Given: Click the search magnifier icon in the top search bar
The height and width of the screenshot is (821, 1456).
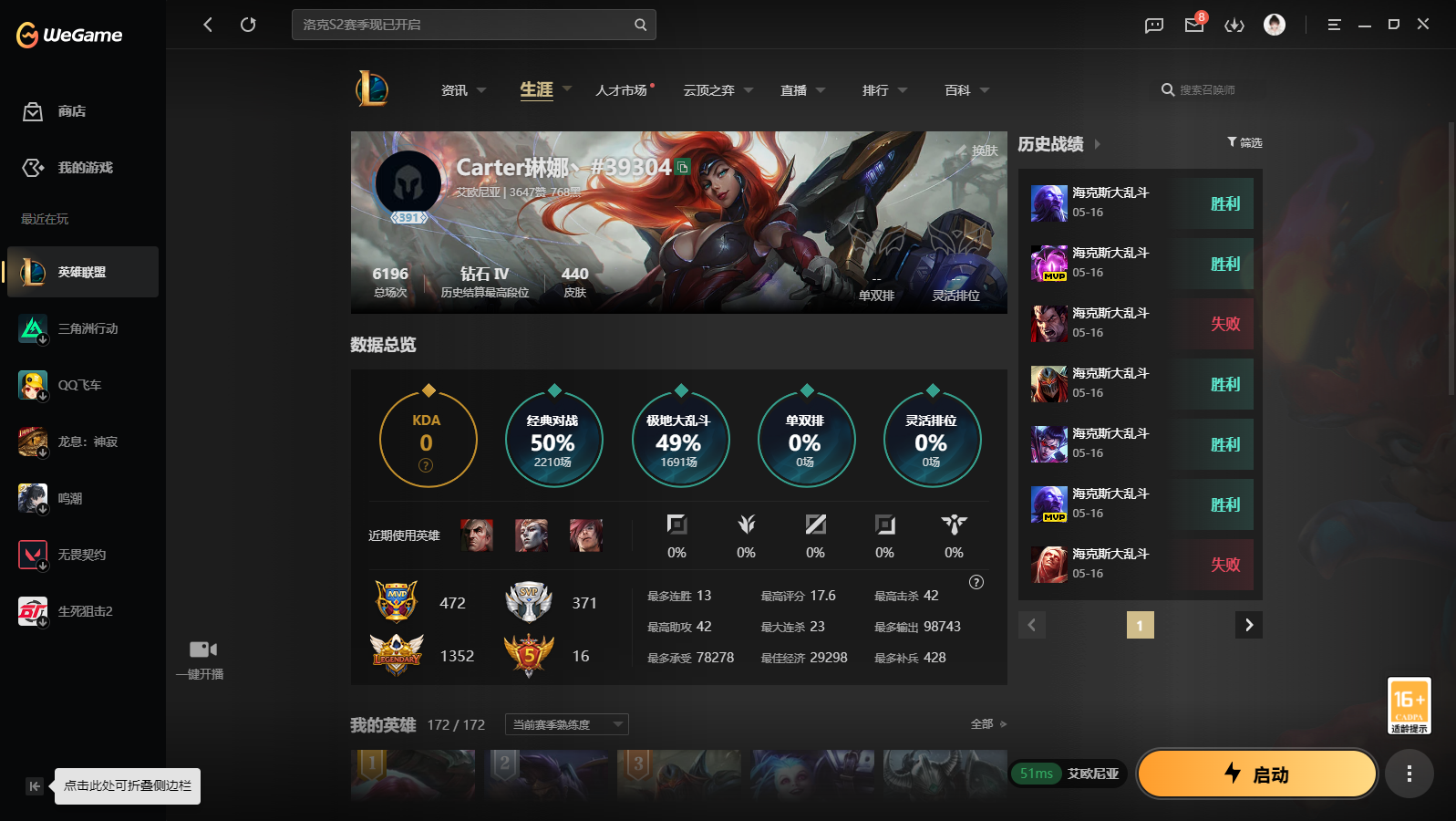Looking at the screenshot, I should click(x=641, y=25).
